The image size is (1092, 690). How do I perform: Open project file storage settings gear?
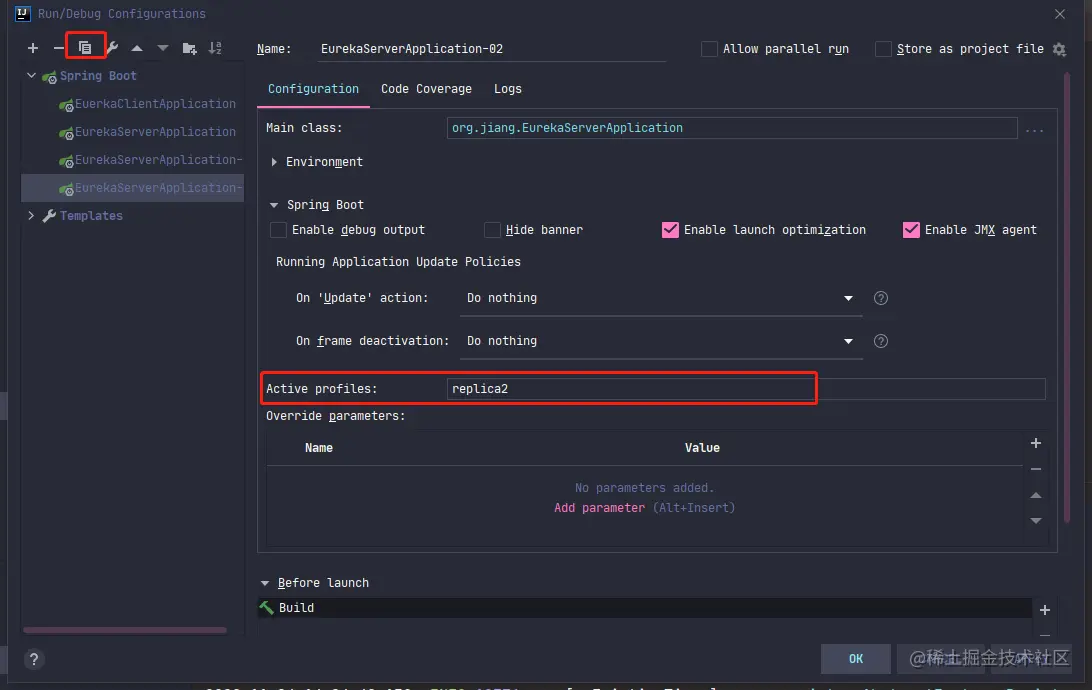[x=1059, y=49]
